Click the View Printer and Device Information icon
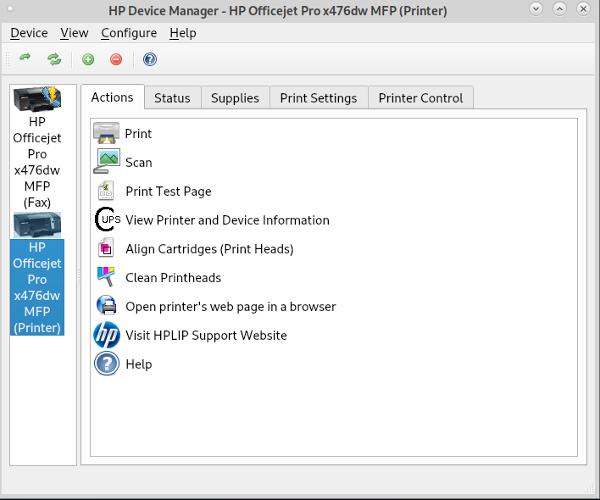The height and width of the screenshot is (500, 600). [107, 220]
